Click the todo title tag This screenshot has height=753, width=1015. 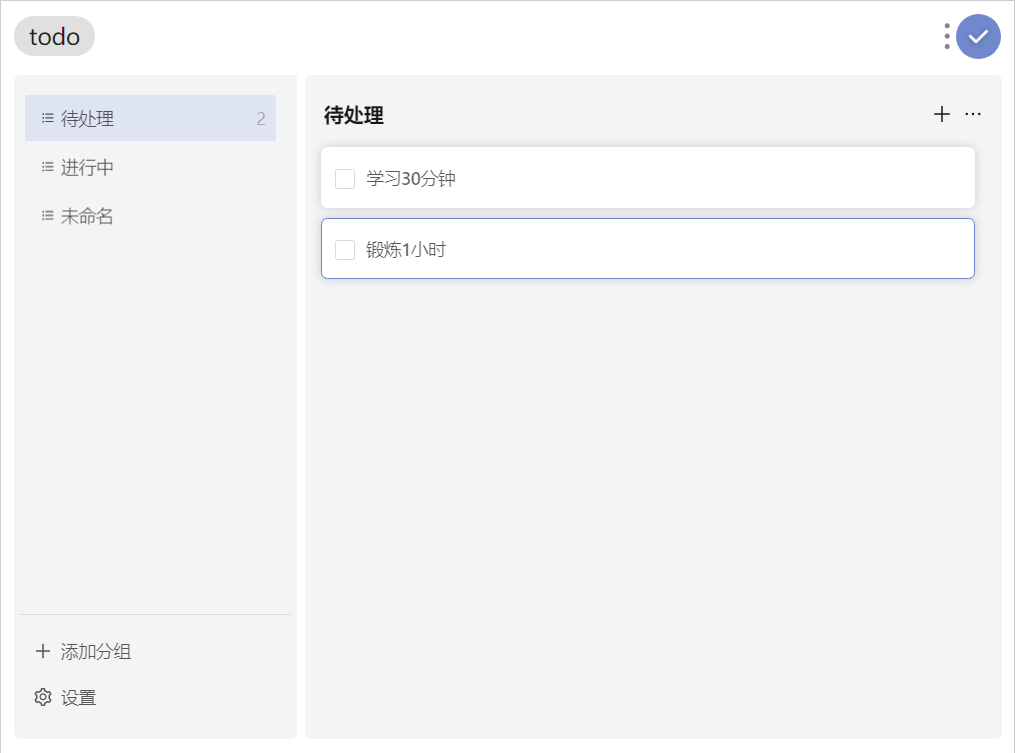[54, 36]
